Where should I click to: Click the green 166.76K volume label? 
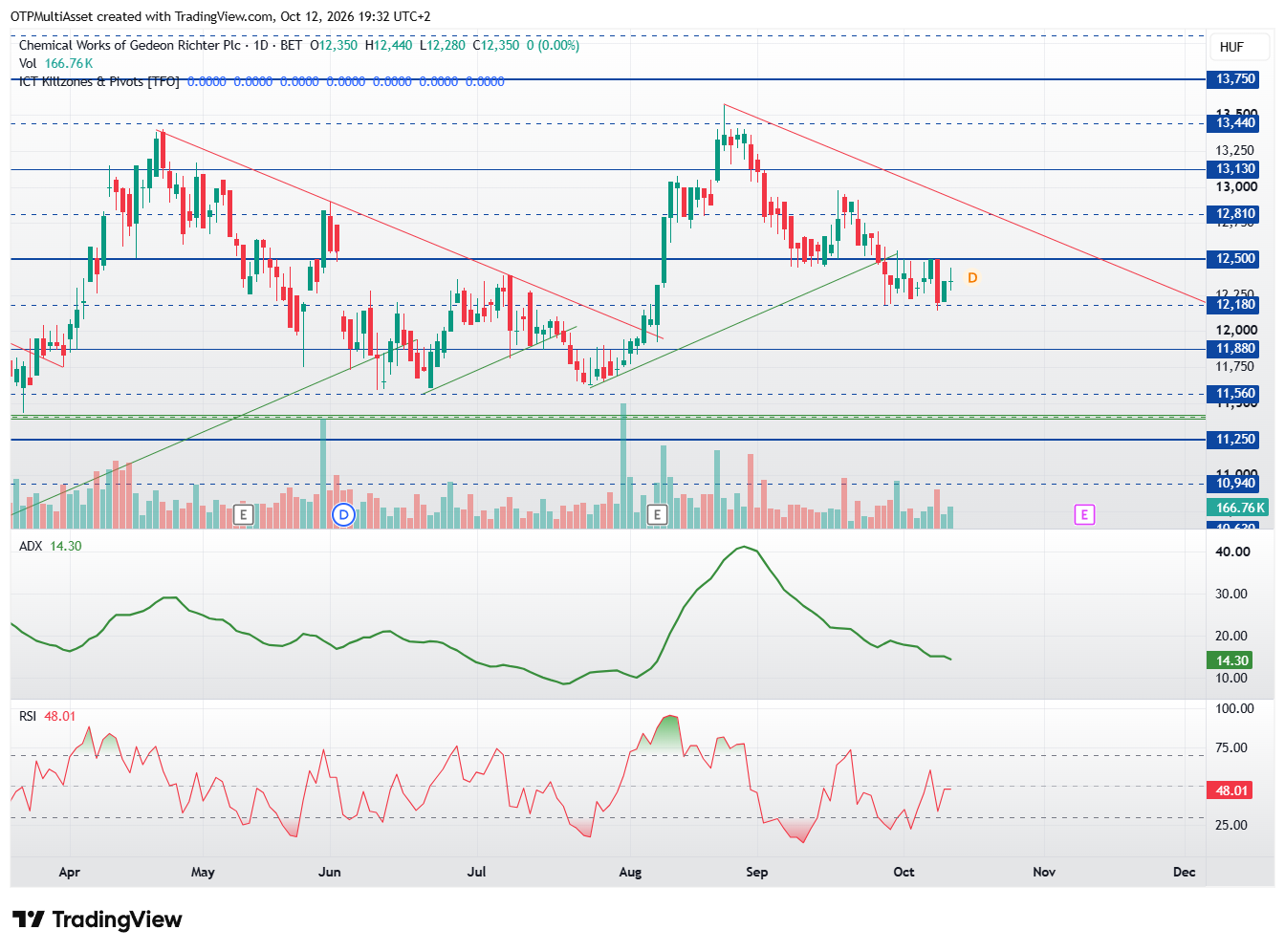click(1240, 508)
